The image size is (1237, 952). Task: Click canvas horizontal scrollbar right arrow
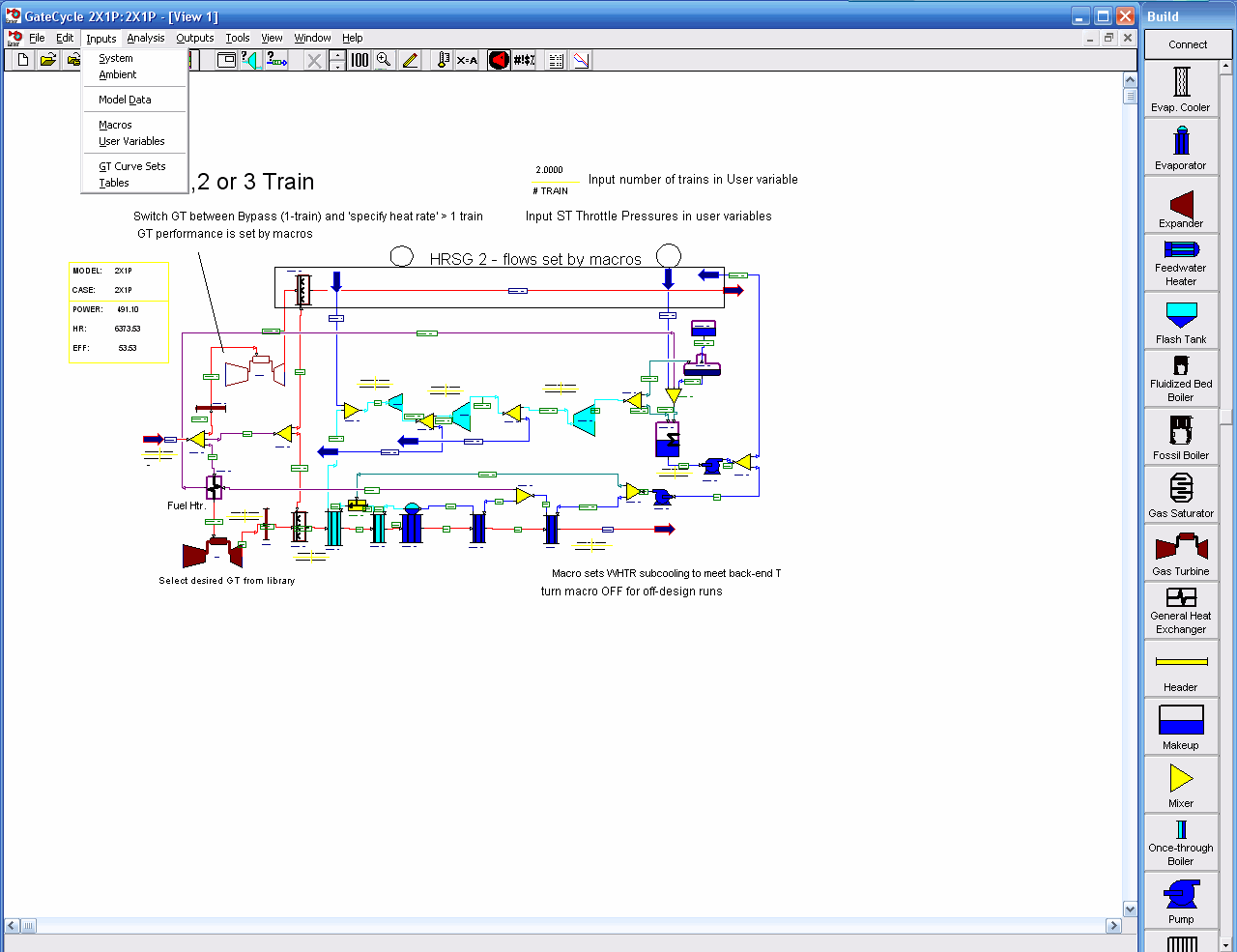coord(1114,925)
